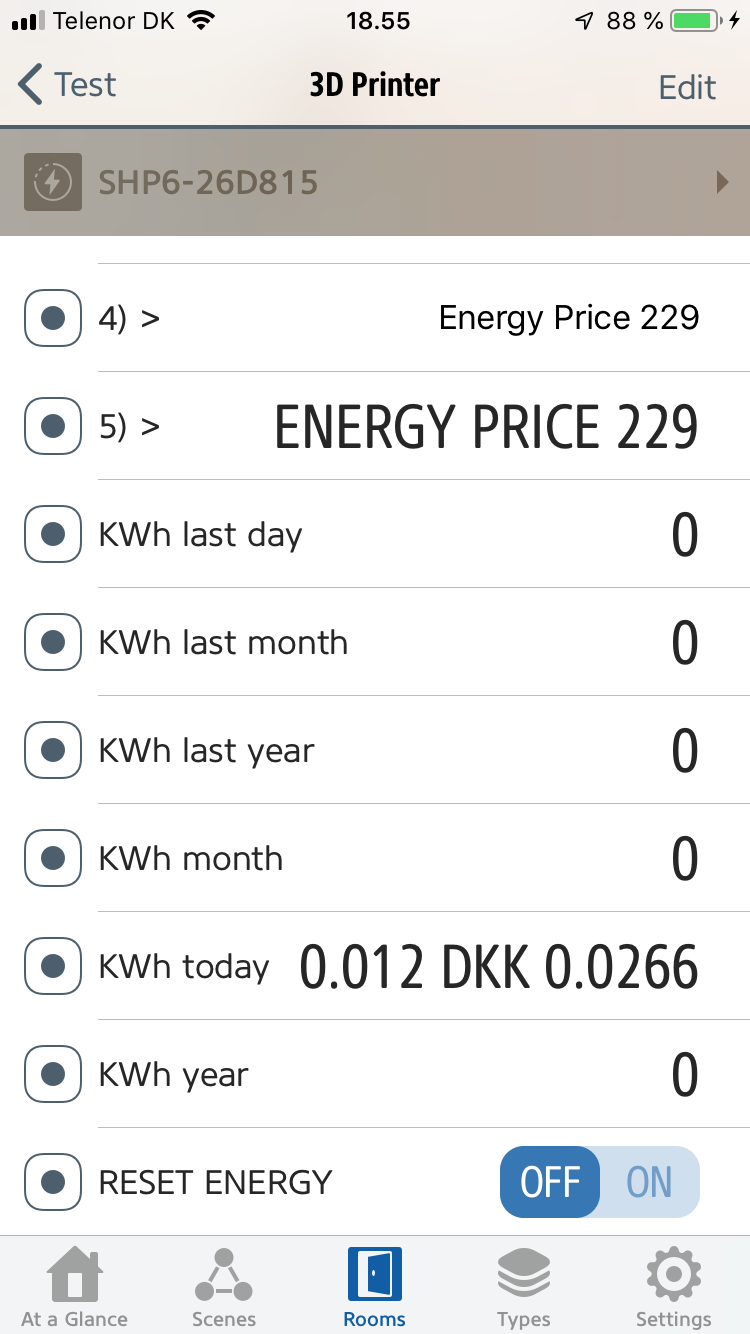
Task: Open the Settings gear icon
Action: pos(673,1274)
